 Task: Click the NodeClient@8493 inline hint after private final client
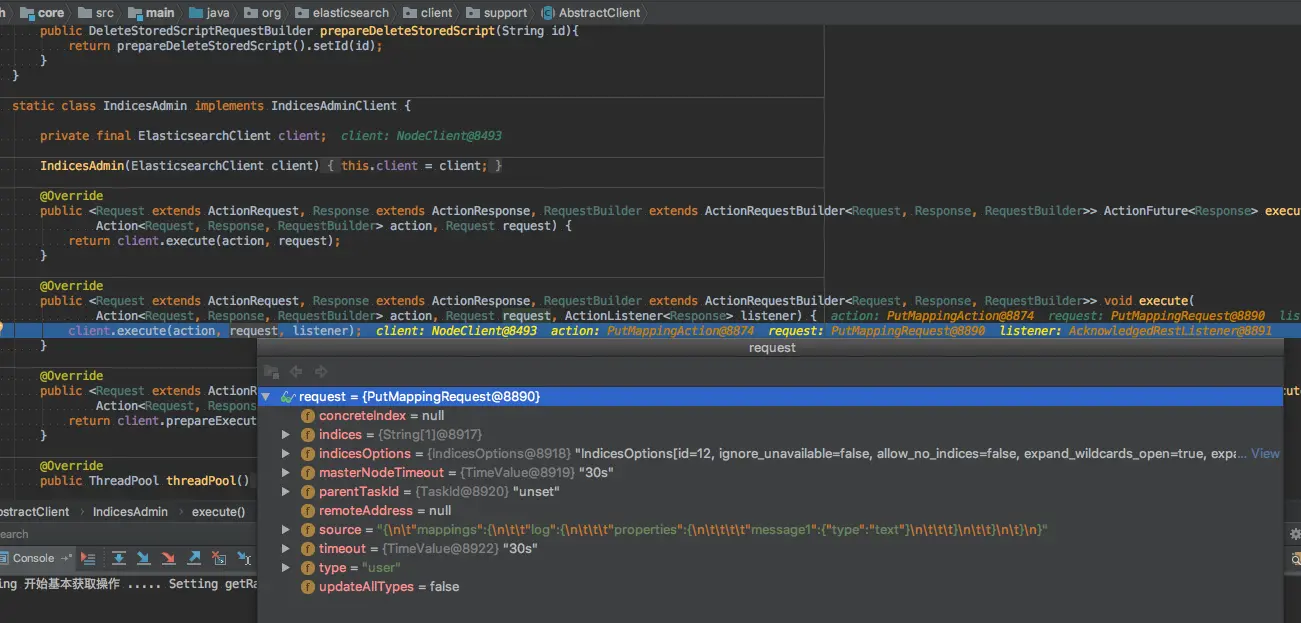pyautogui.click(x=421, y=136)
